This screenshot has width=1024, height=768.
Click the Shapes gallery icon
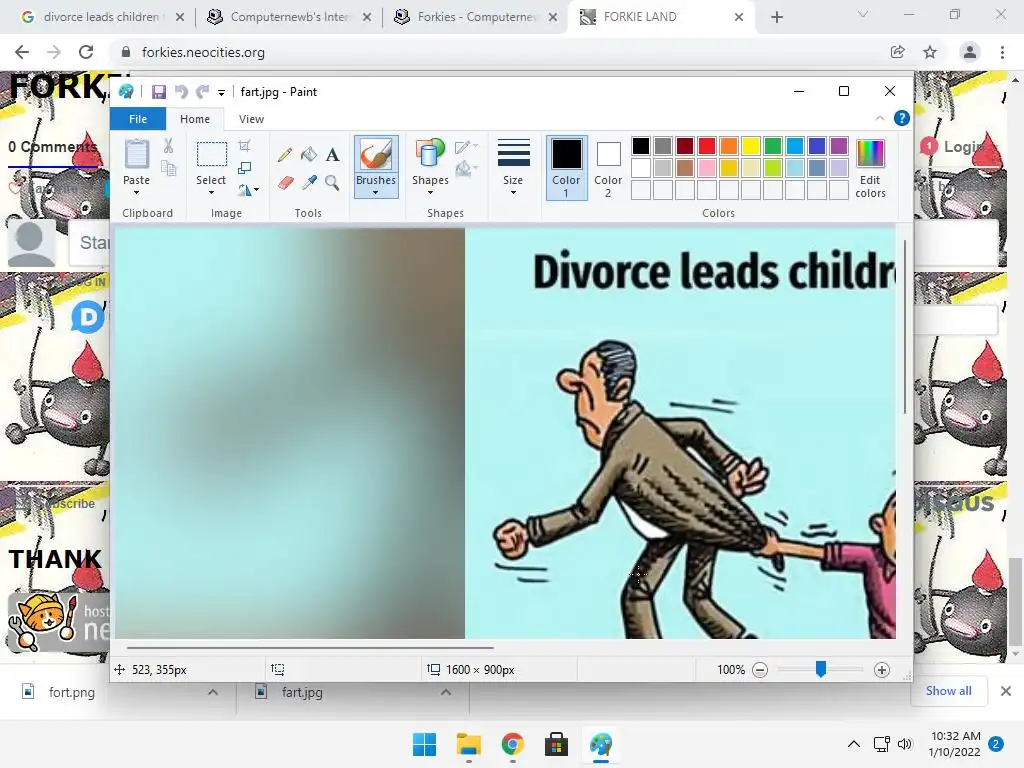click(430, 154)
